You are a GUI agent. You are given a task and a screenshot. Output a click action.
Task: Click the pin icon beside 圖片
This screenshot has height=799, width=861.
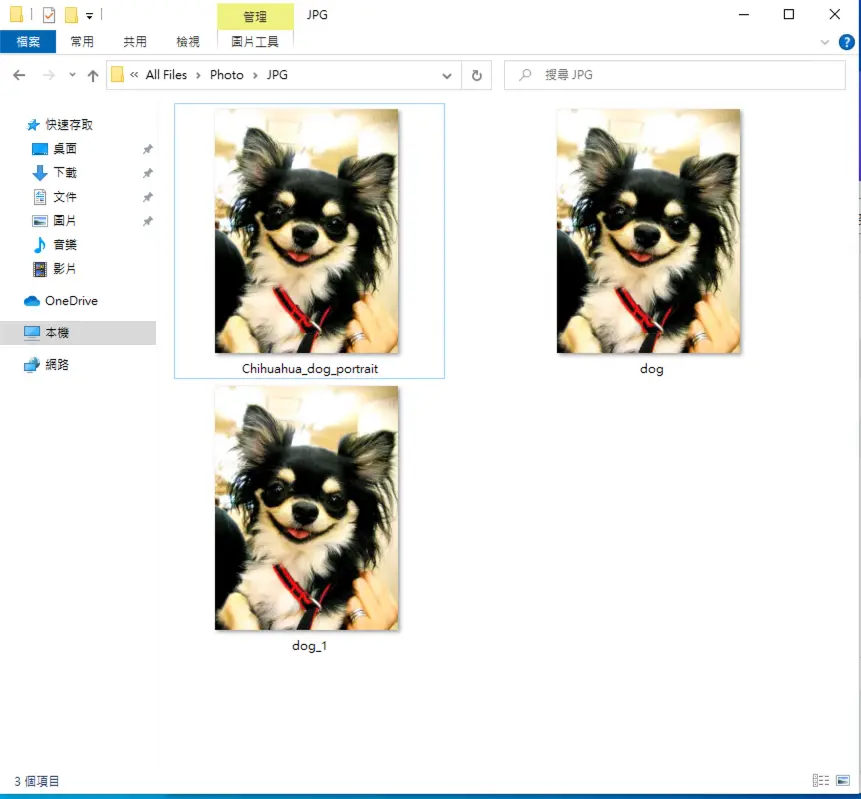[x=147, y=221]
